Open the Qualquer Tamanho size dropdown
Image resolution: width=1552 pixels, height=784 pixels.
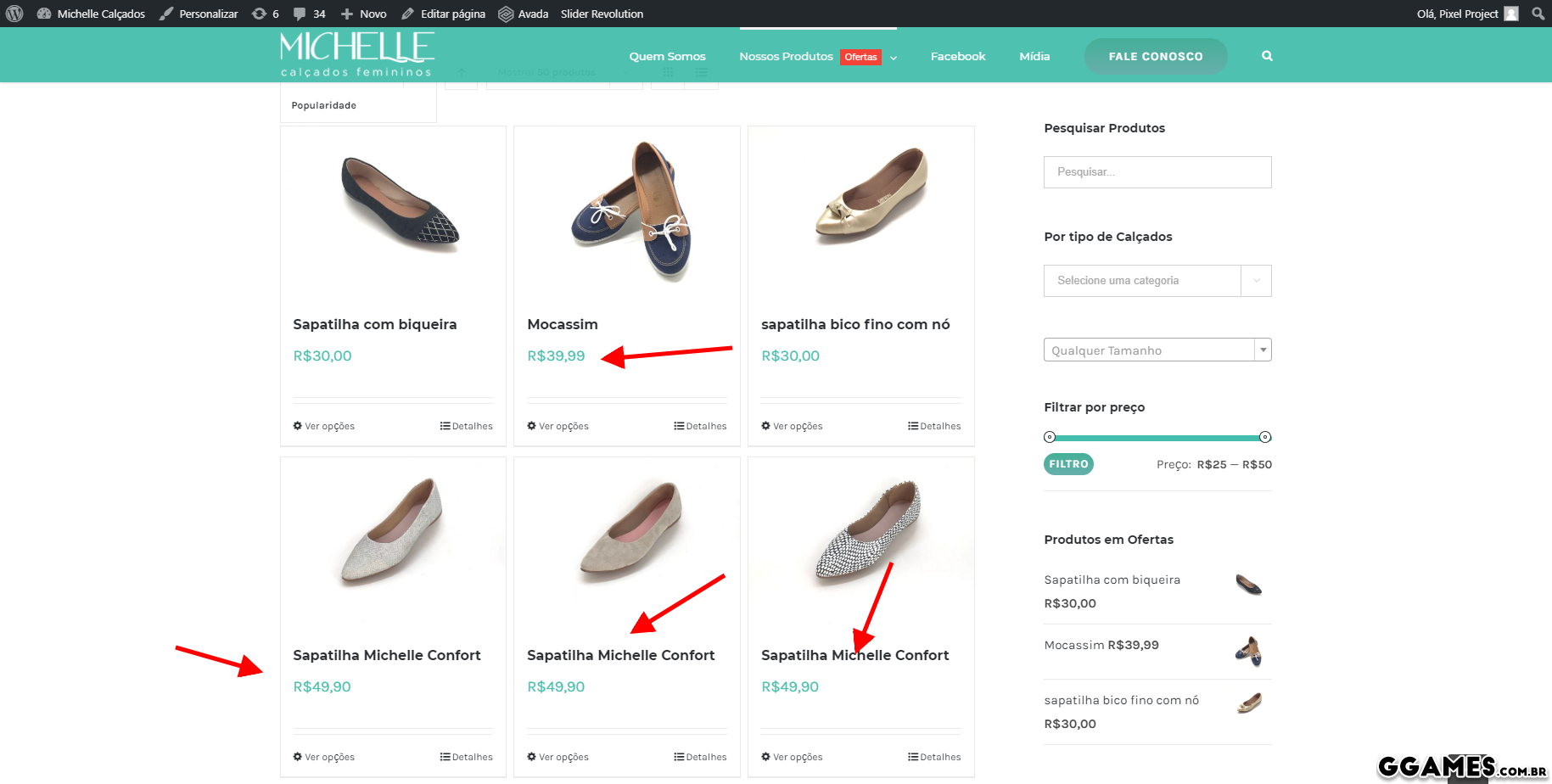(1263, 350)
